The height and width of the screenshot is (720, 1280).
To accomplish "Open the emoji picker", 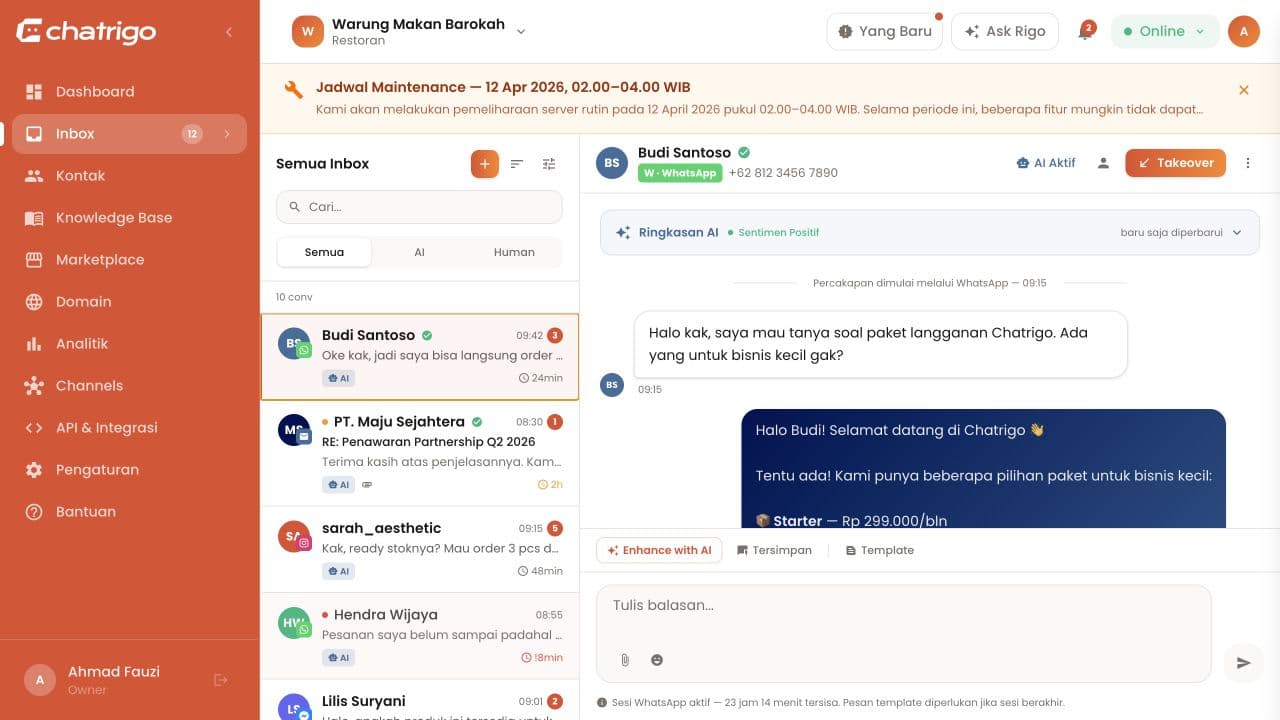I will point(657,660).
